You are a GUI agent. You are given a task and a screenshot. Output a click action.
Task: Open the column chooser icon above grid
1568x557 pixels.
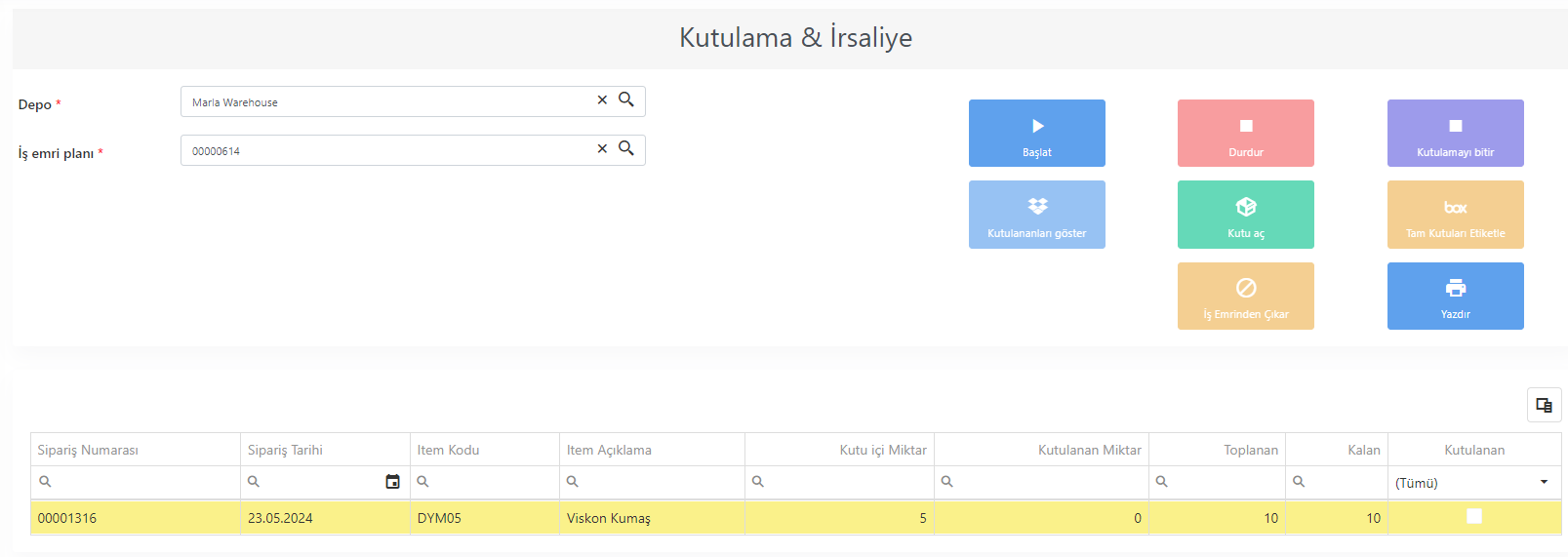(1544, 405)
